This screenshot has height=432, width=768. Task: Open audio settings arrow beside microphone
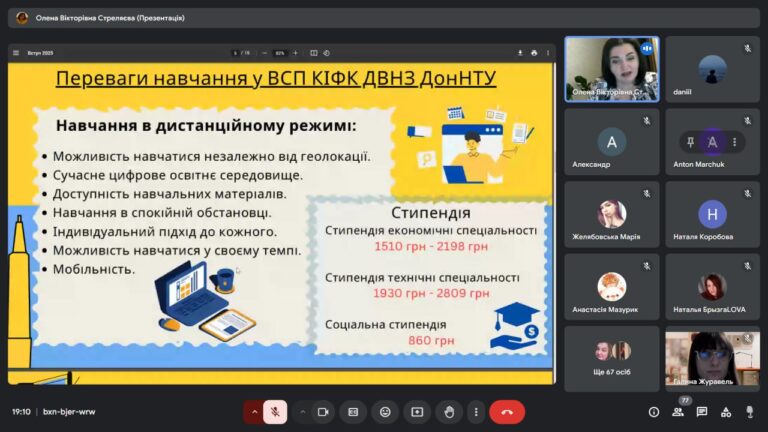(x=254, y=412)
